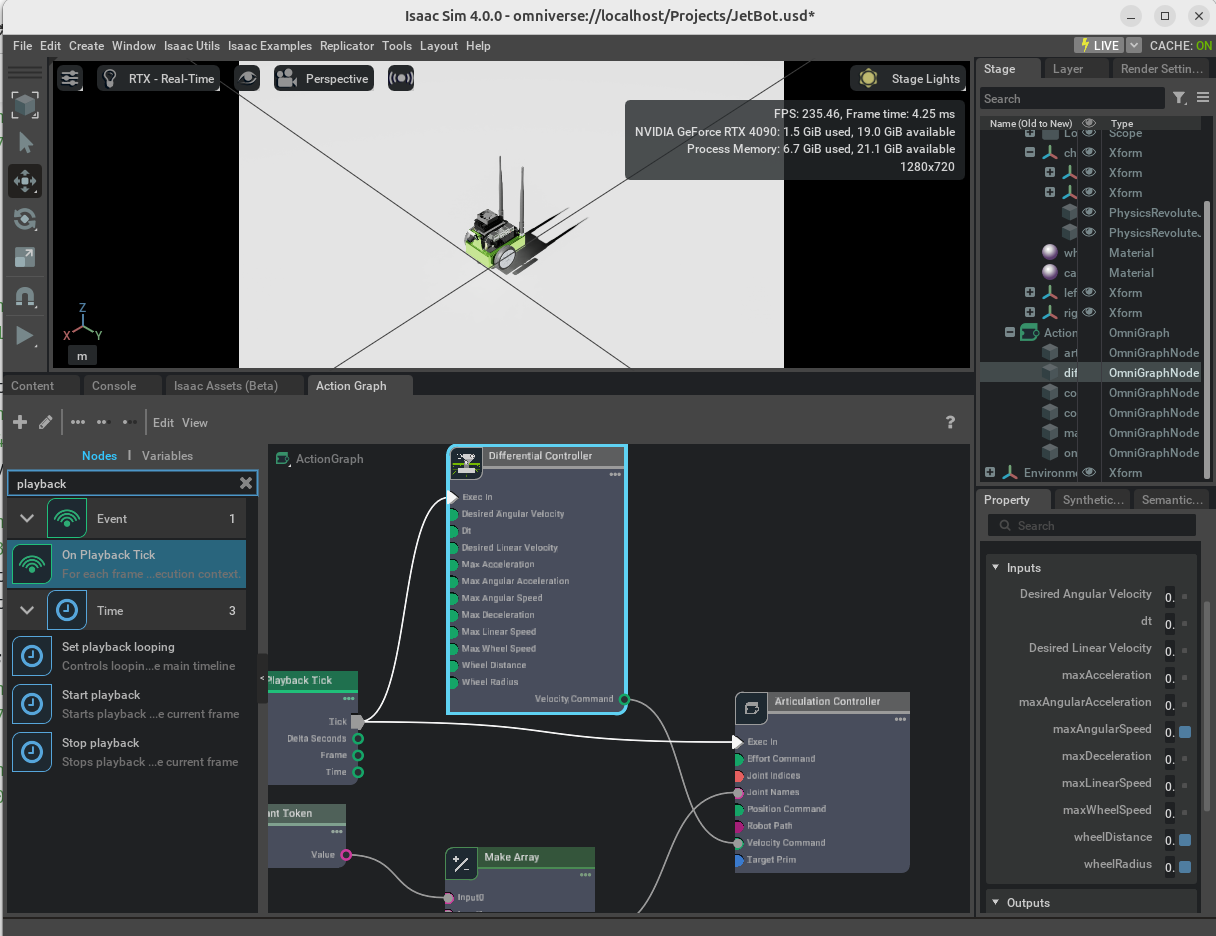Image resolution: width=1216 pixels, height=936 pixels.
Task: Toggle visibility in the lef Xform row
Action: point(1089,292)
